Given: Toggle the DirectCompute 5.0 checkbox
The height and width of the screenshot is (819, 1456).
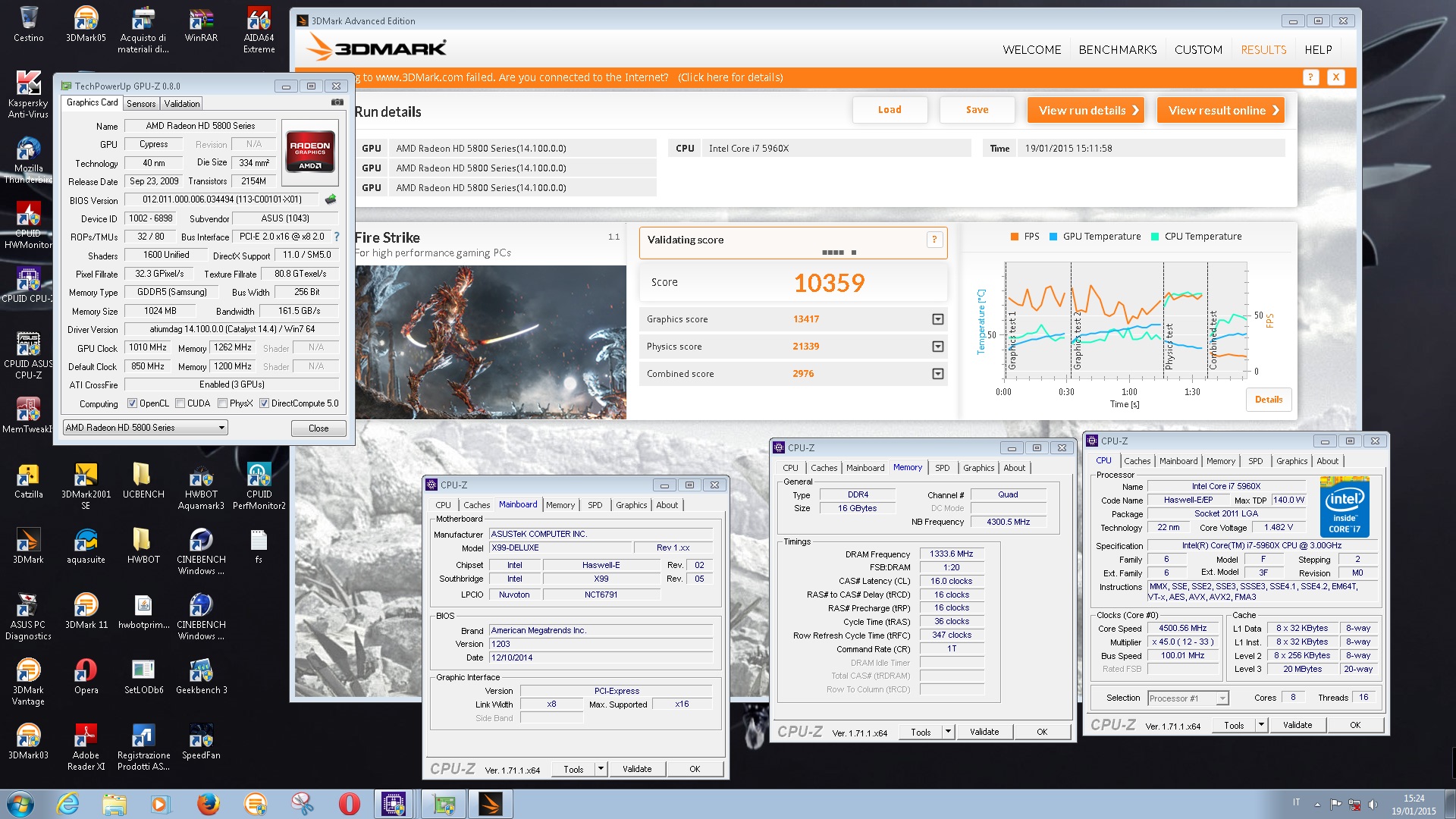Looking at the screenshot, I should point(264,403).
